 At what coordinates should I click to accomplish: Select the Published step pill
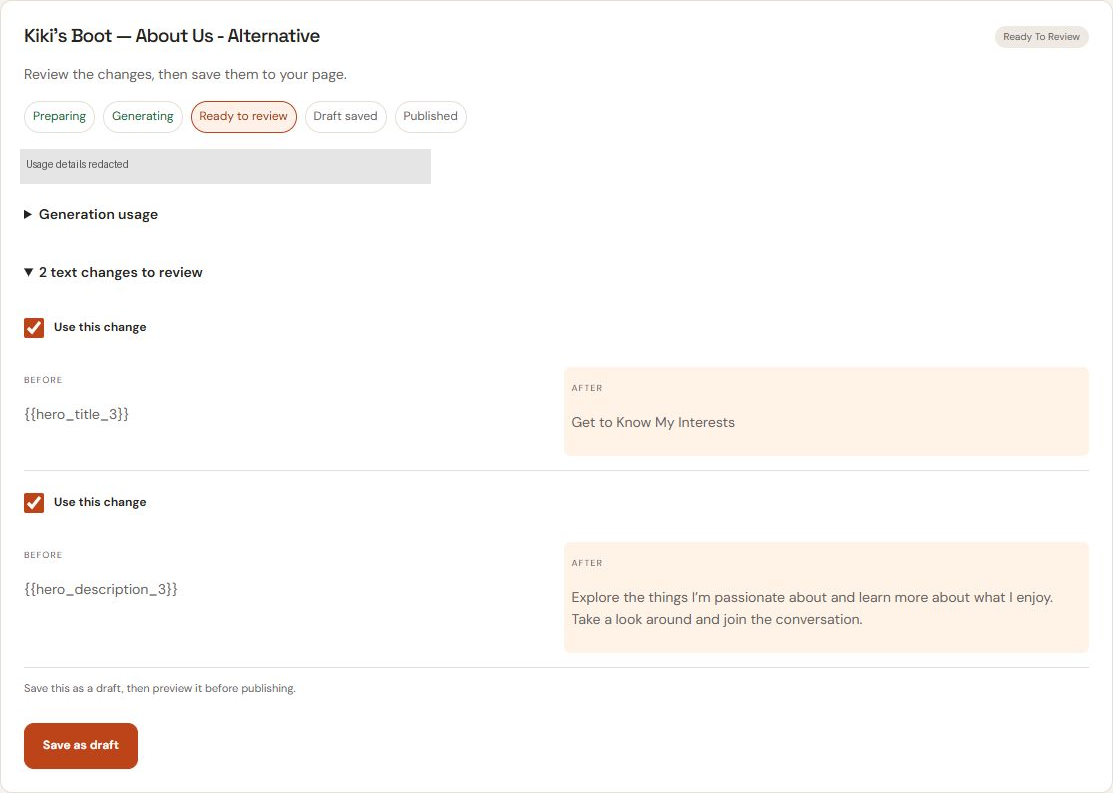[x=430, y=116]
